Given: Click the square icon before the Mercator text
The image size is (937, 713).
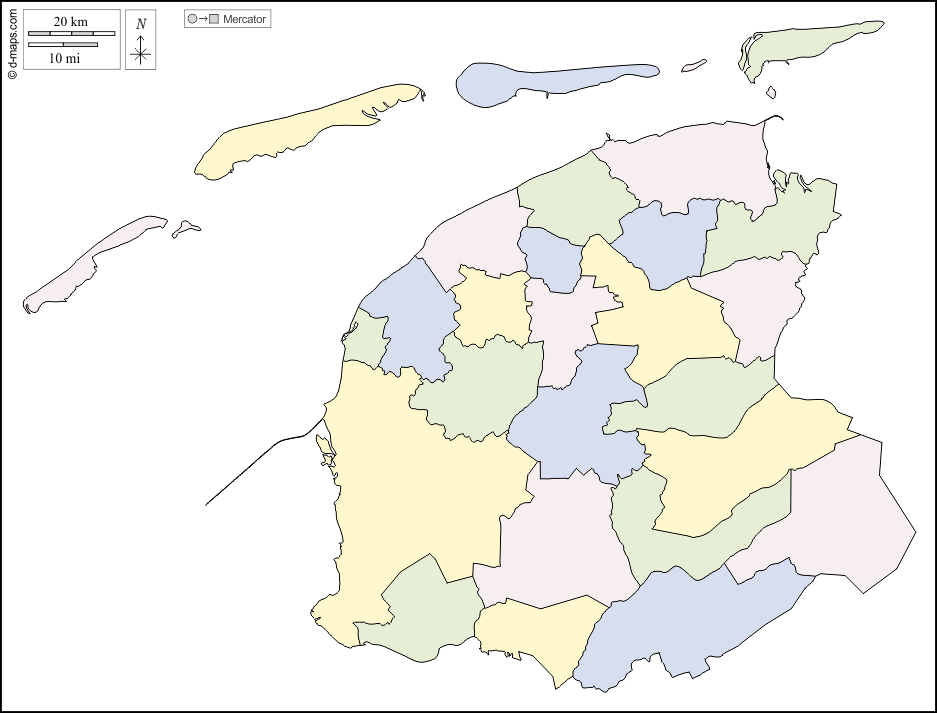Looking at the screenshot, I should (x=214, y=19).
